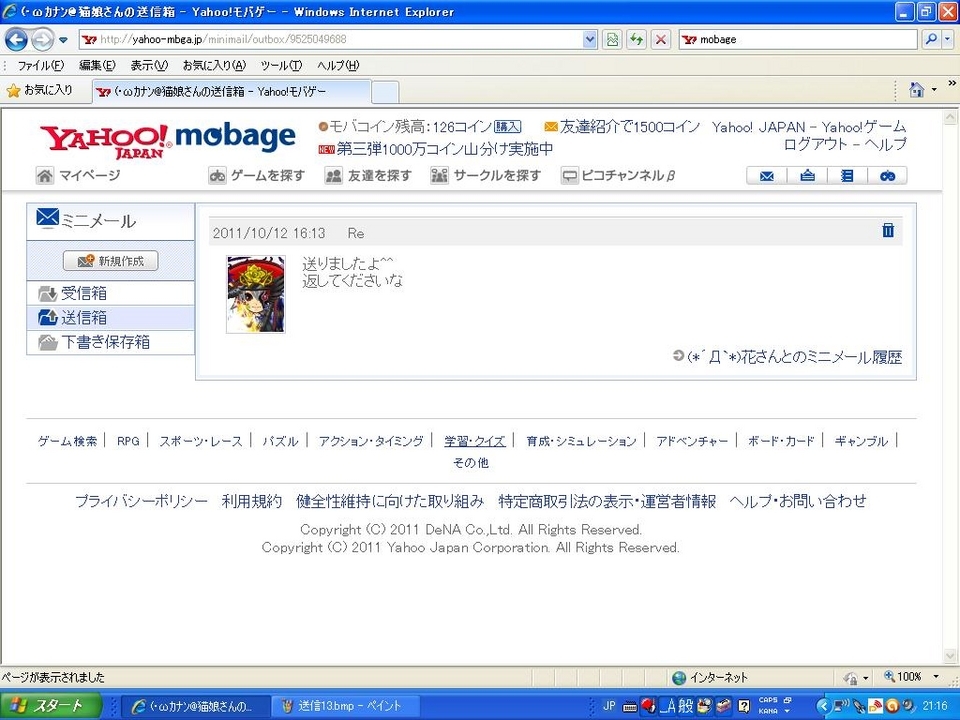Click the second icon beside the envelope in site toolbar
The image size is (960, 720).
click(808, 176)
